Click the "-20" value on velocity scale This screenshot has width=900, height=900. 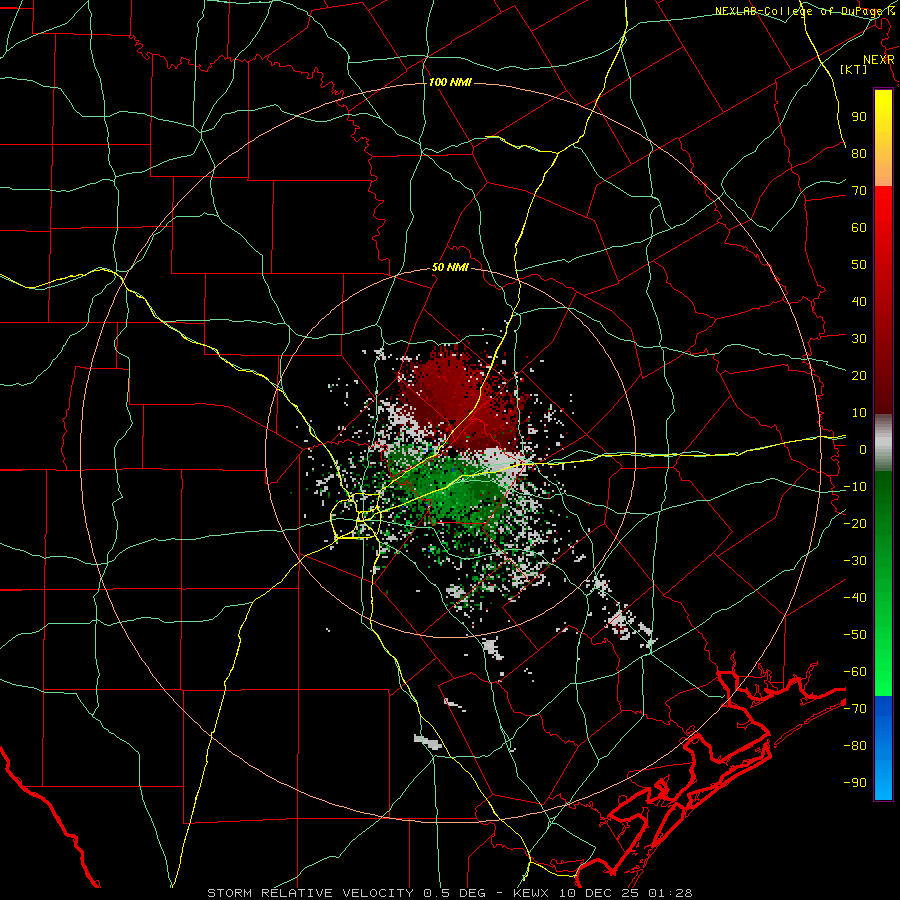(855, 523)
